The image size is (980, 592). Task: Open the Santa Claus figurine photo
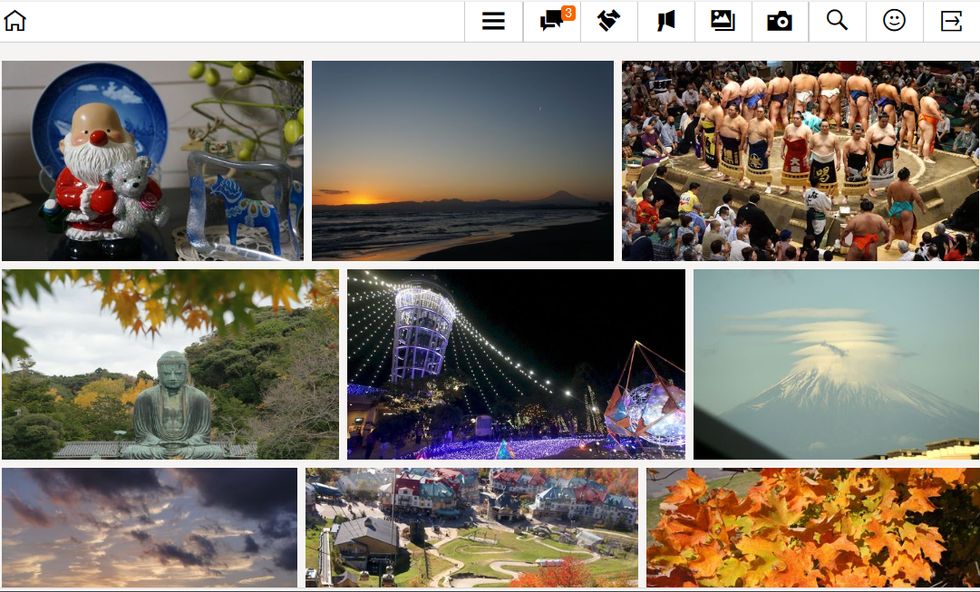152,161
